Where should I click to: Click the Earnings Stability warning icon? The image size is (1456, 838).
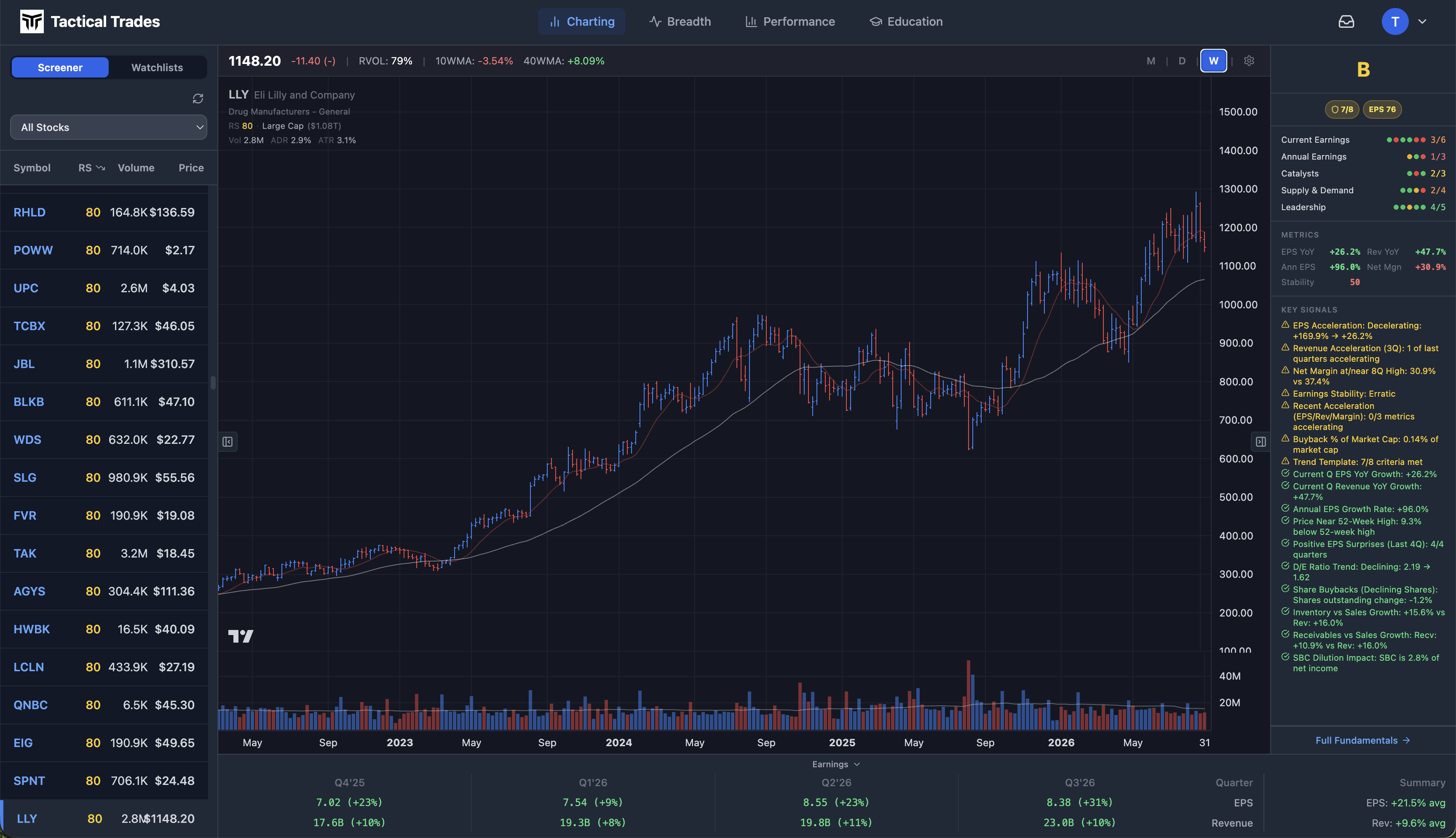[x=1285, y=393]
